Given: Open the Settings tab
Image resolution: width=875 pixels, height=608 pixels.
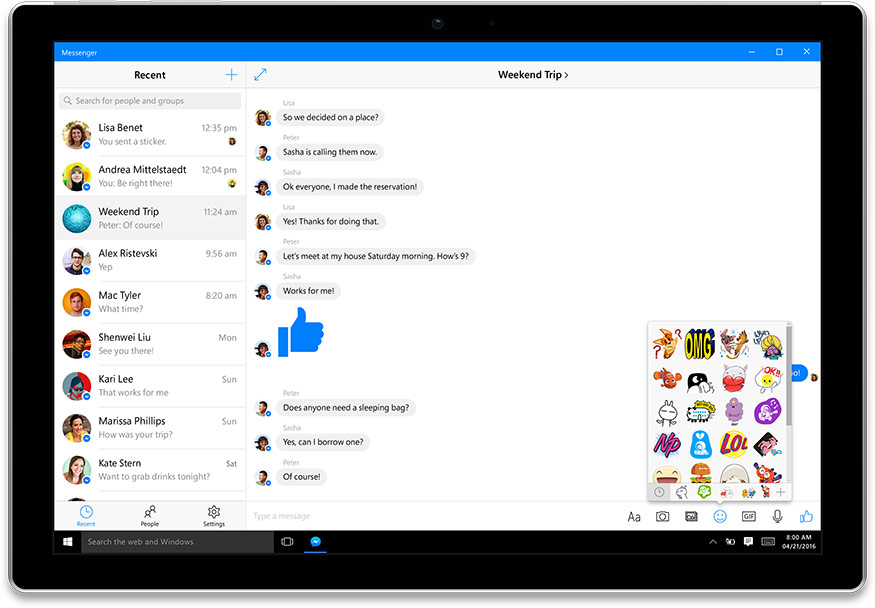Looking at the screenshot, I should (214, 515).
